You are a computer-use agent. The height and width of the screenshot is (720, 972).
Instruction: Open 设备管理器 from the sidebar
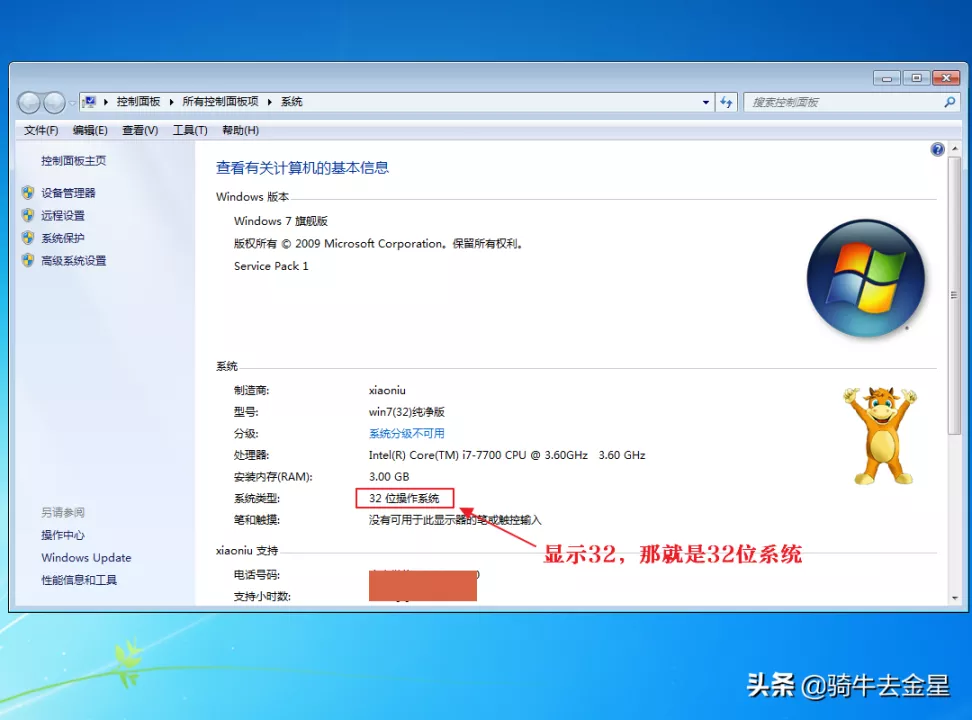point(68,193)
